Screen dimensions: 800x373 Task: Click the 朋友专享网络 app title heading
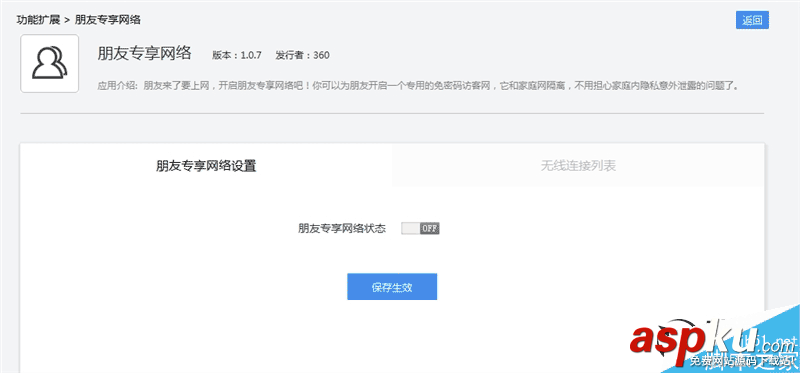pyautogui.click(x=144, y=53)
